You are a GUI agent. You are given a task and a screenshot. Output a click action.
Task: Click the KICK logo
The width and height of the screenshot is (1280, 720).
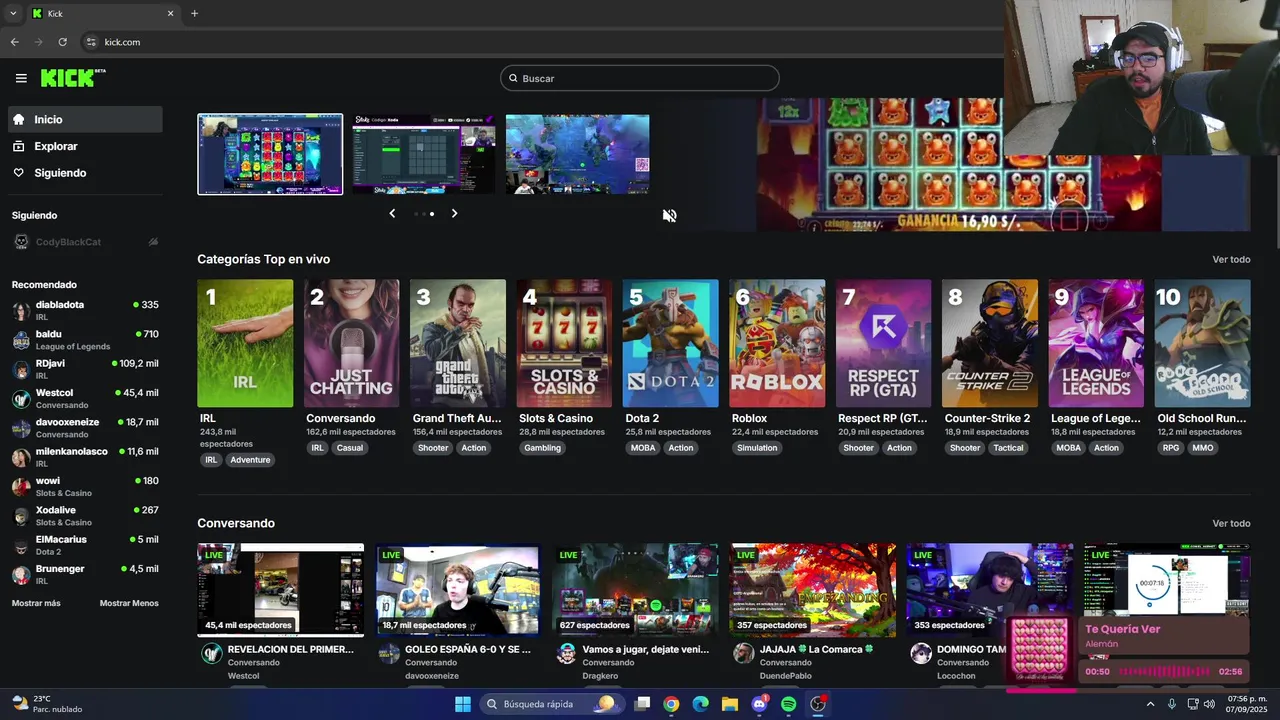(73, 78)
